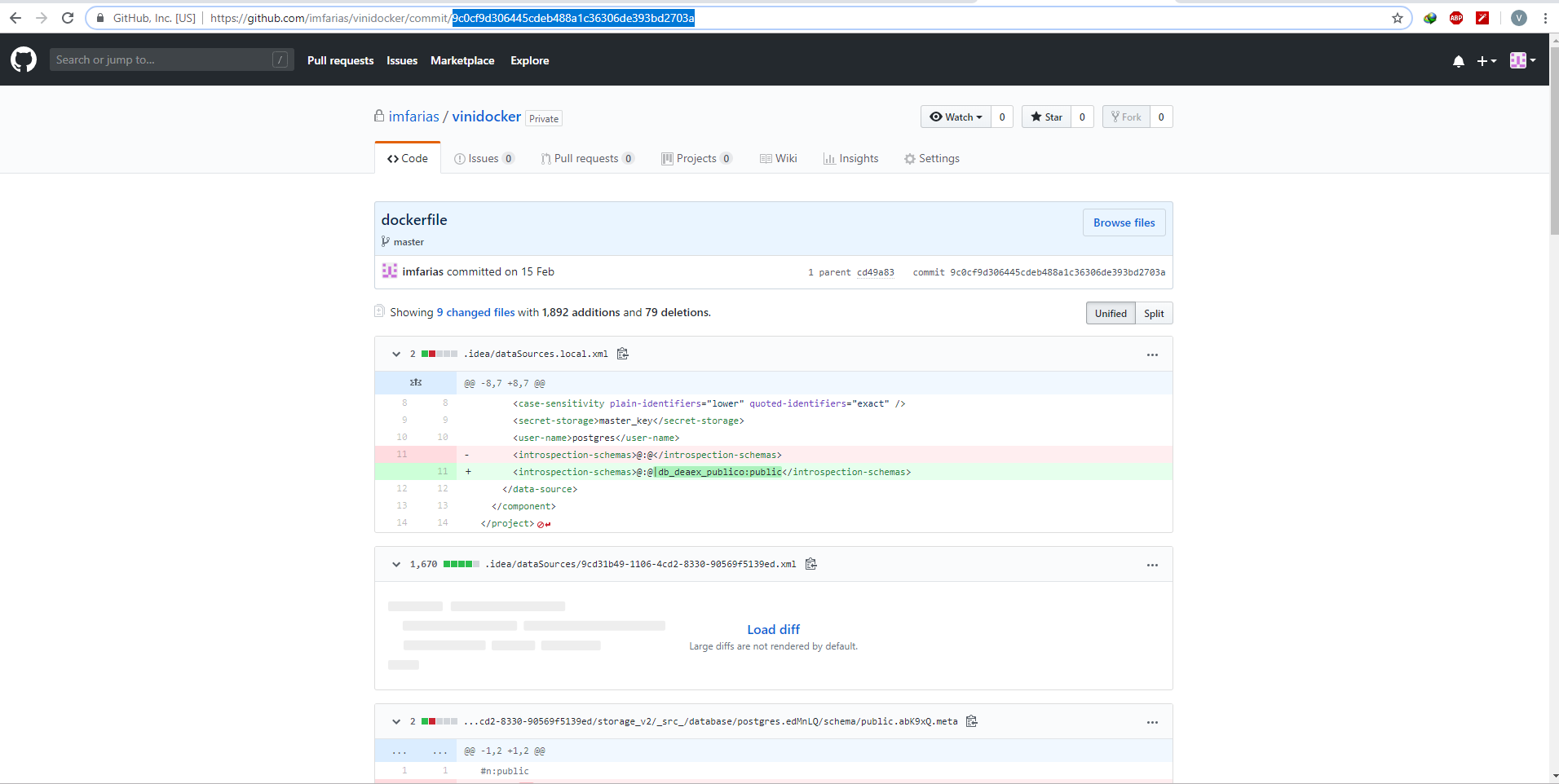Click the file icon beside Showing changed files
The height and width of the screenshot is (784, 1559).
pos(379,311)
